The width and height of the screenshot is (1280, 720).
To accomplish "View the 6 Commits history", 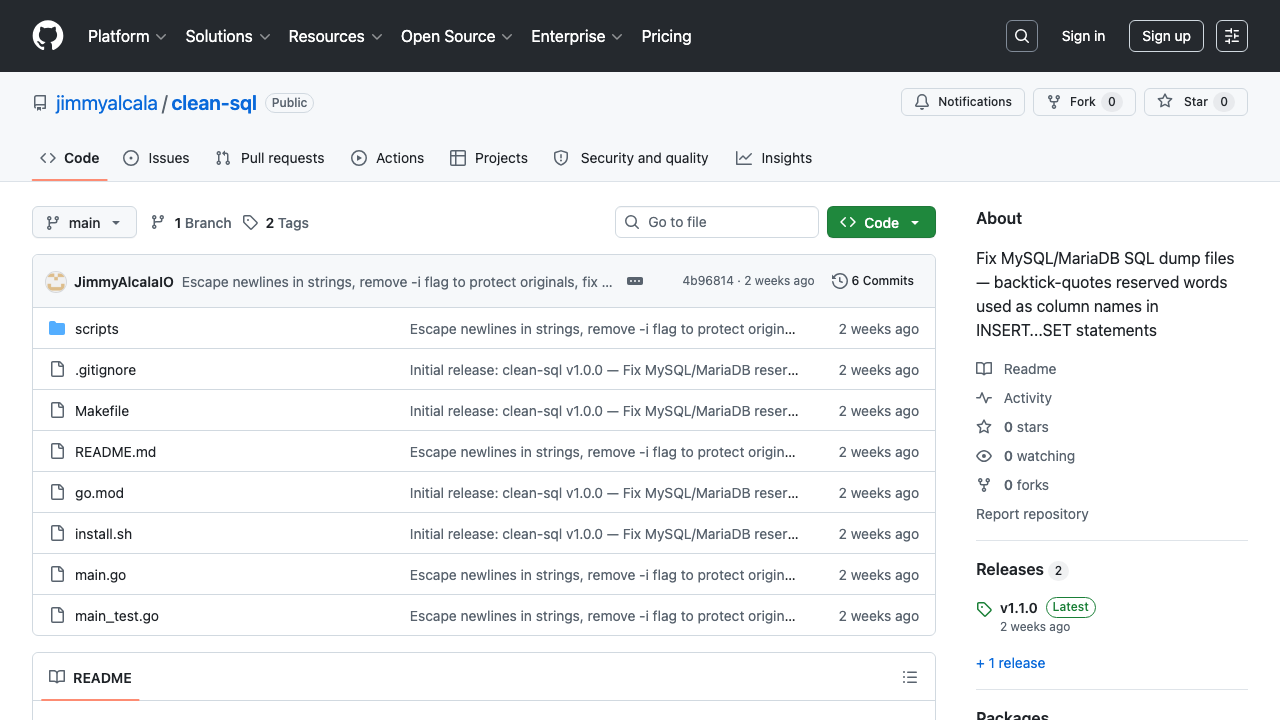I will [873, 281].
